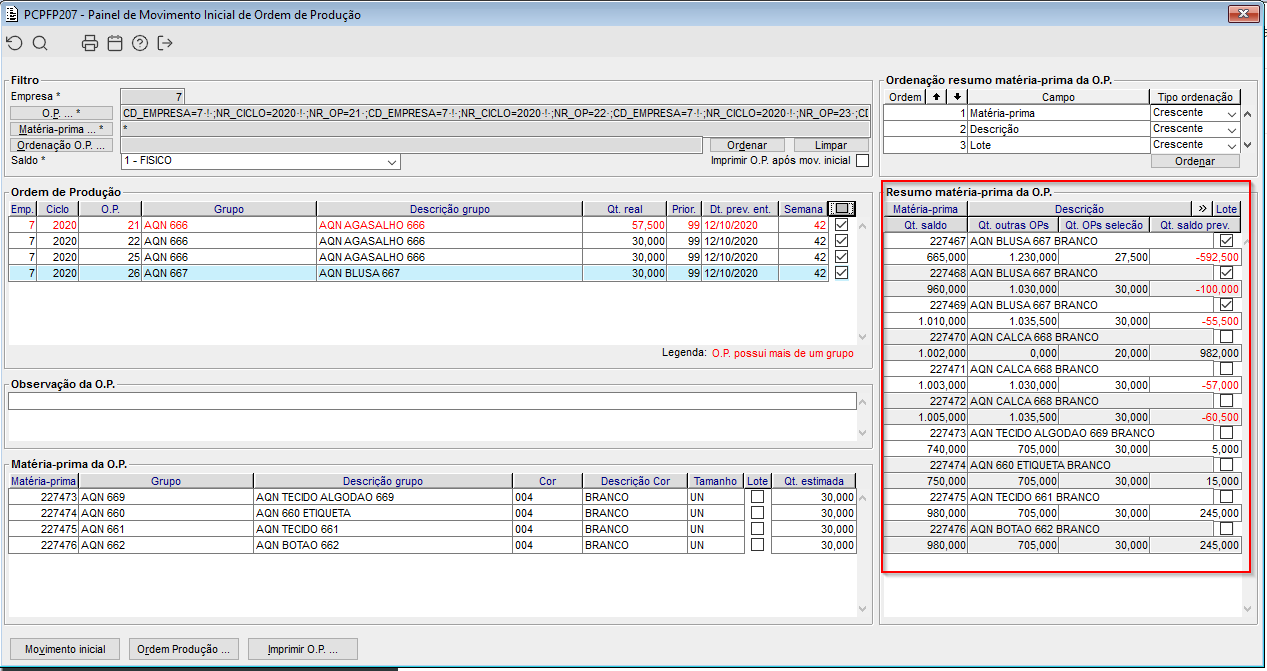Toggle Lote checkbox for AQN 660 ETIQUETA row
Viewport: 1267px width, 671px height.
pyautogui.click(x=758, y=513)
